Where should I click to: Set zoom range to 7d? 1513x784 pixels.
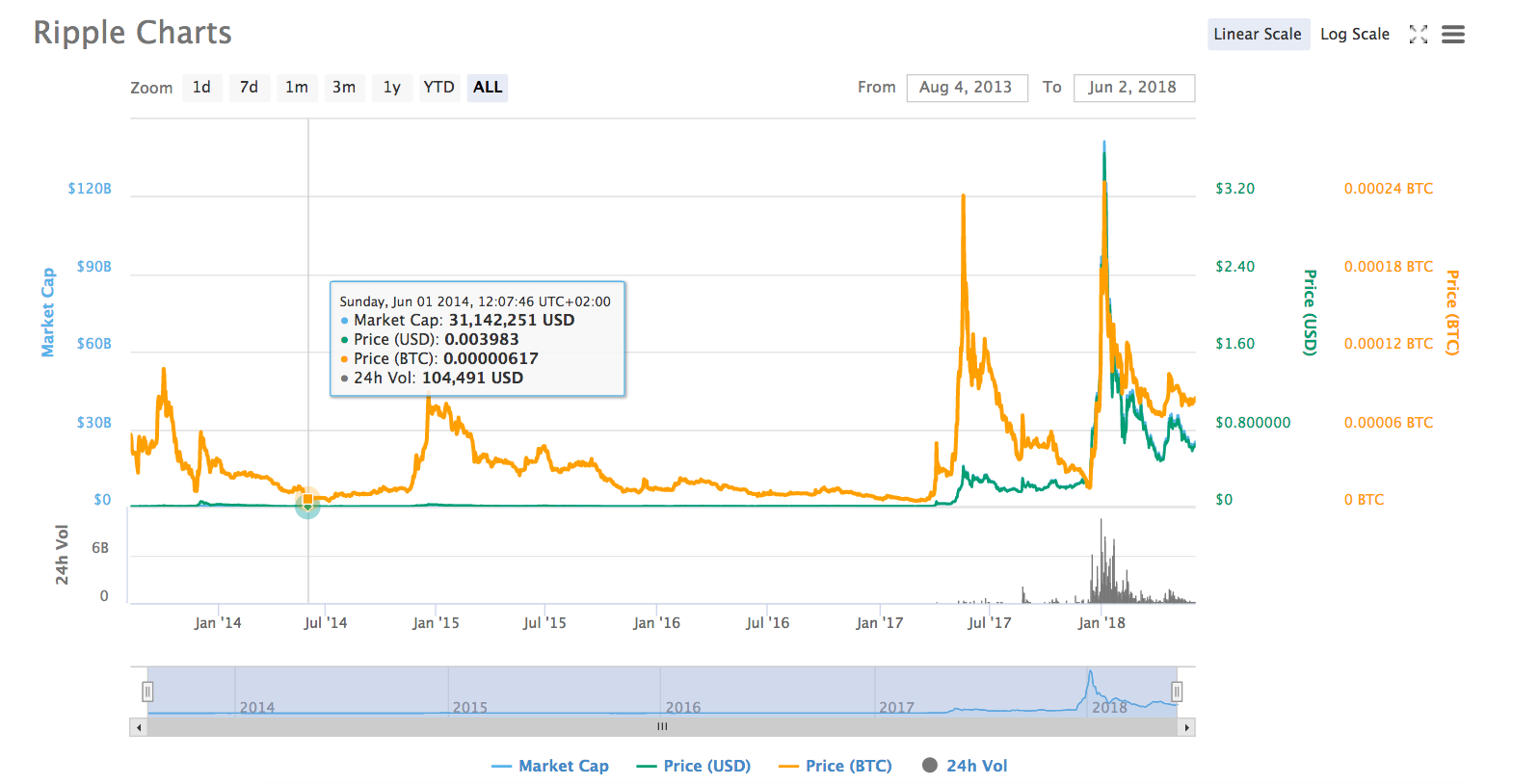tap(249, 88)
